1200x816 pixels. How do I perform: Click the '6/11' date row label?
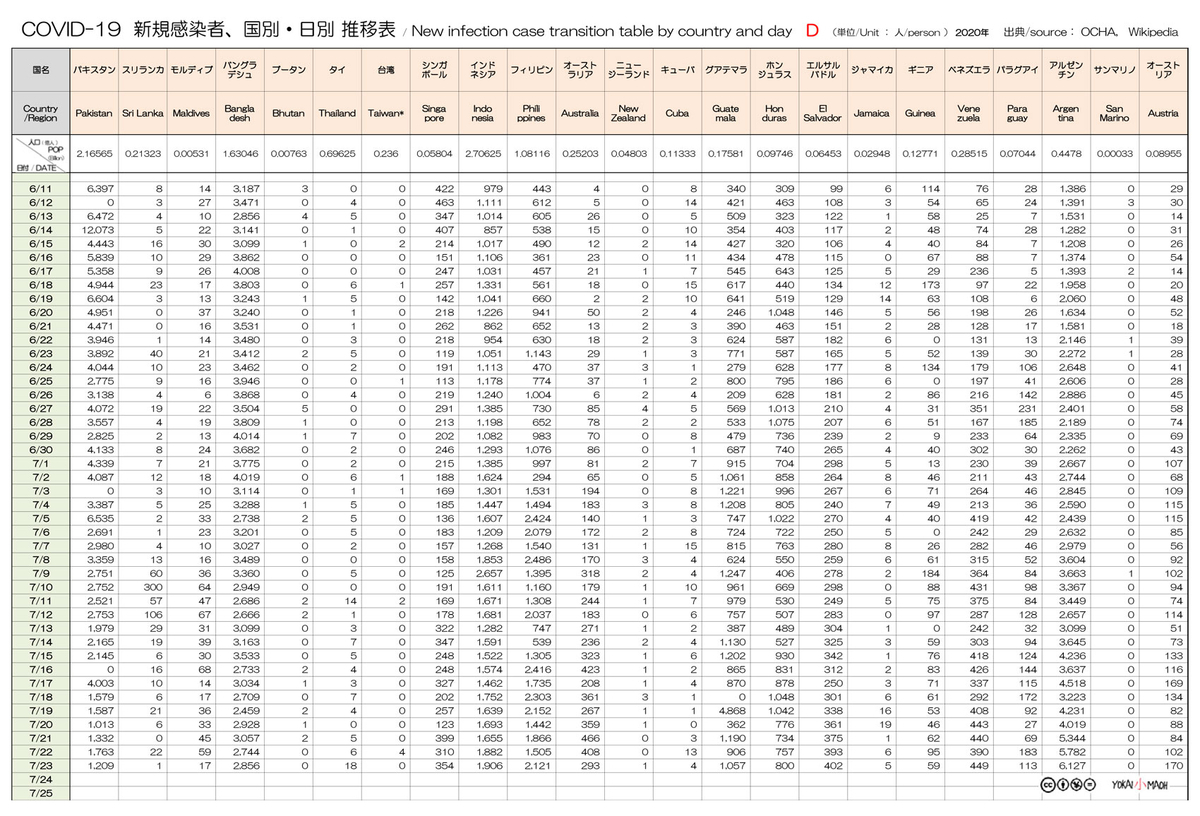[41, 188]
